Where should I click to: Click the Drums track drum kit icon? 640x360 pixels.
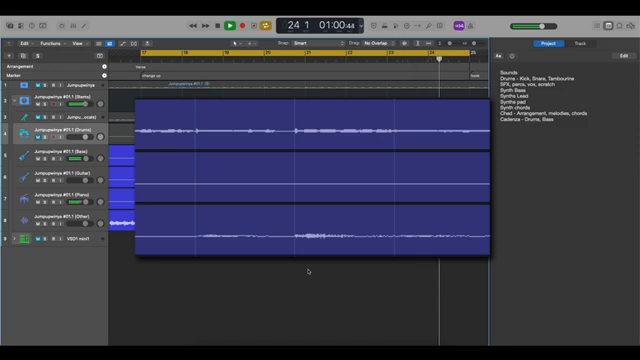[24, 133]
